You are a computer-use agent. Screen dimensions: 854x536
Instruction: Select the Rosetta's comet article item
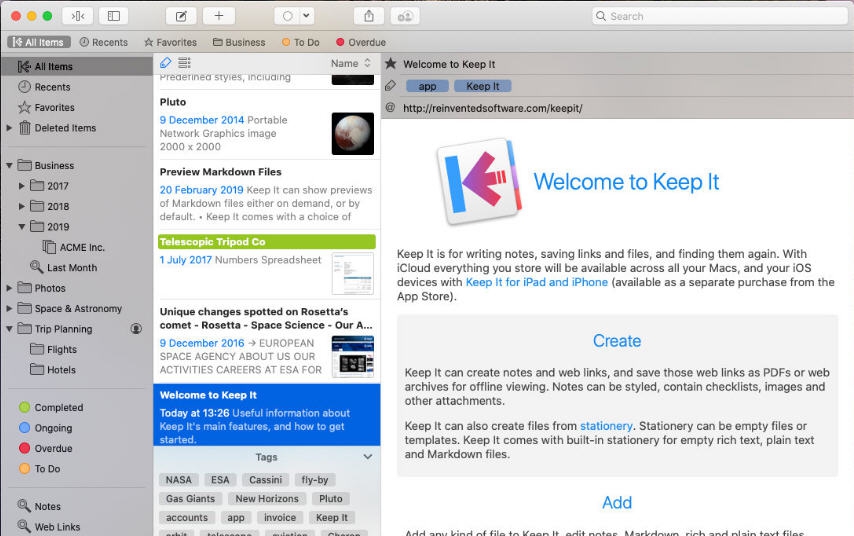click(267, 341)
